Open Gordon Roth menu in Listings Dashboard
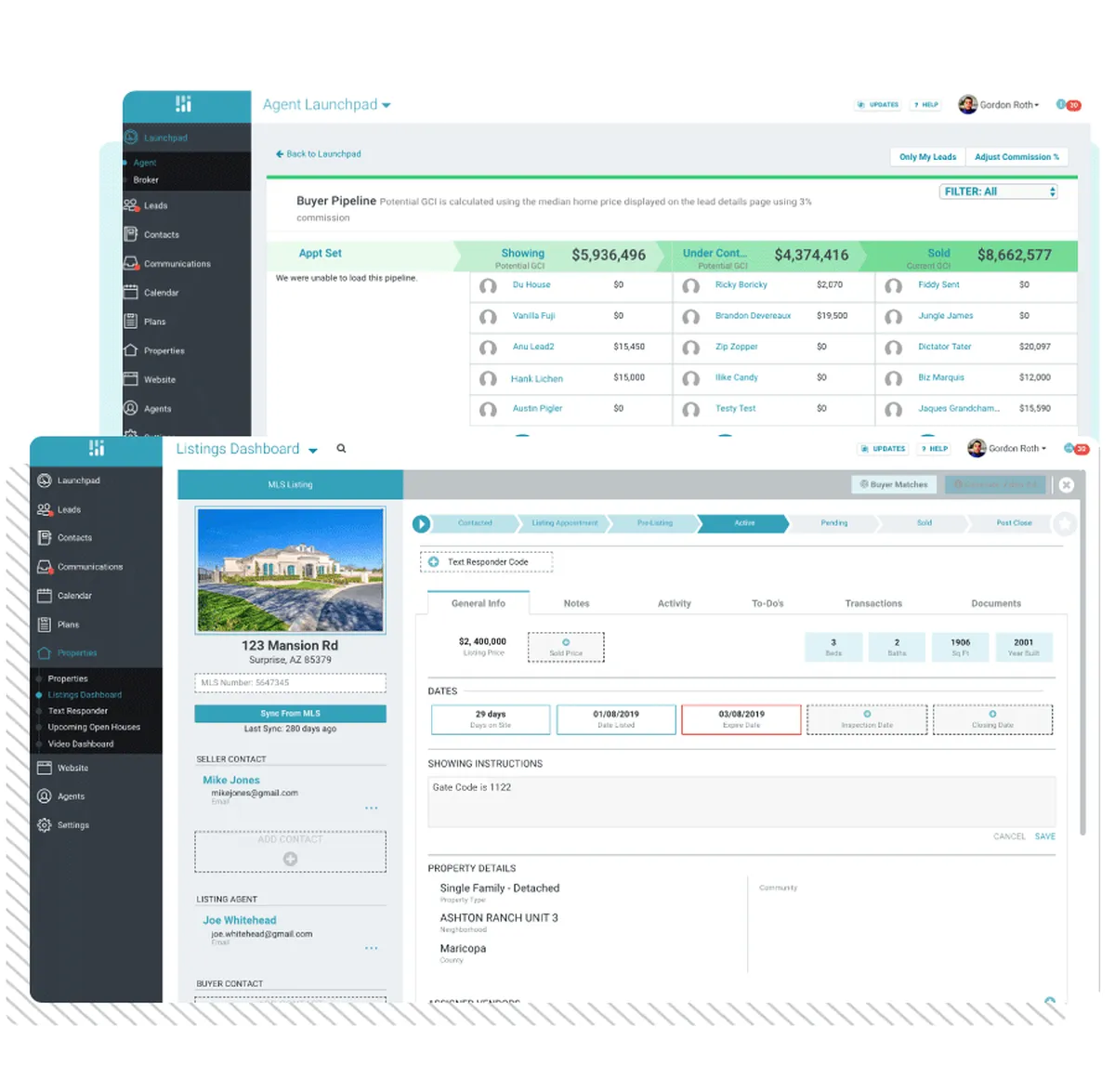 pos(1008,448)
